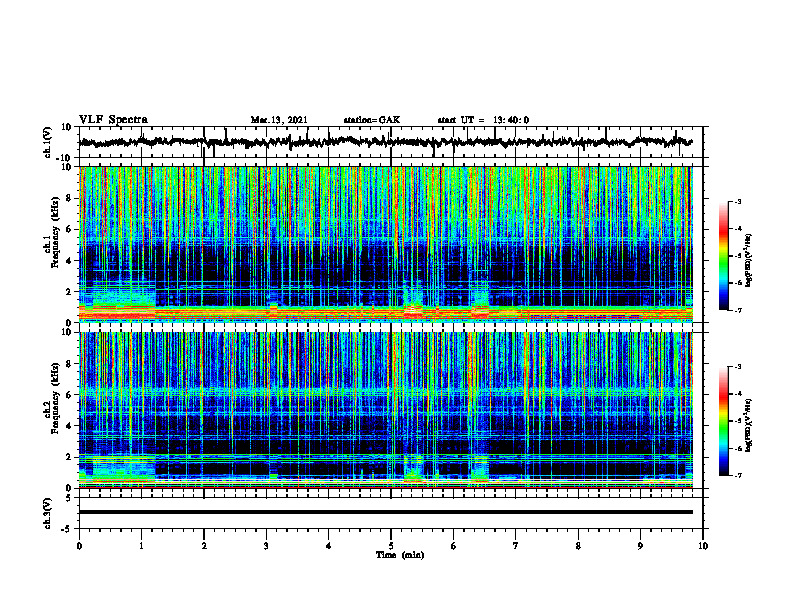Select the "Mar.13, 2021" date text
The height and width of the screenshot is (612, 792).
coord(279,120)
